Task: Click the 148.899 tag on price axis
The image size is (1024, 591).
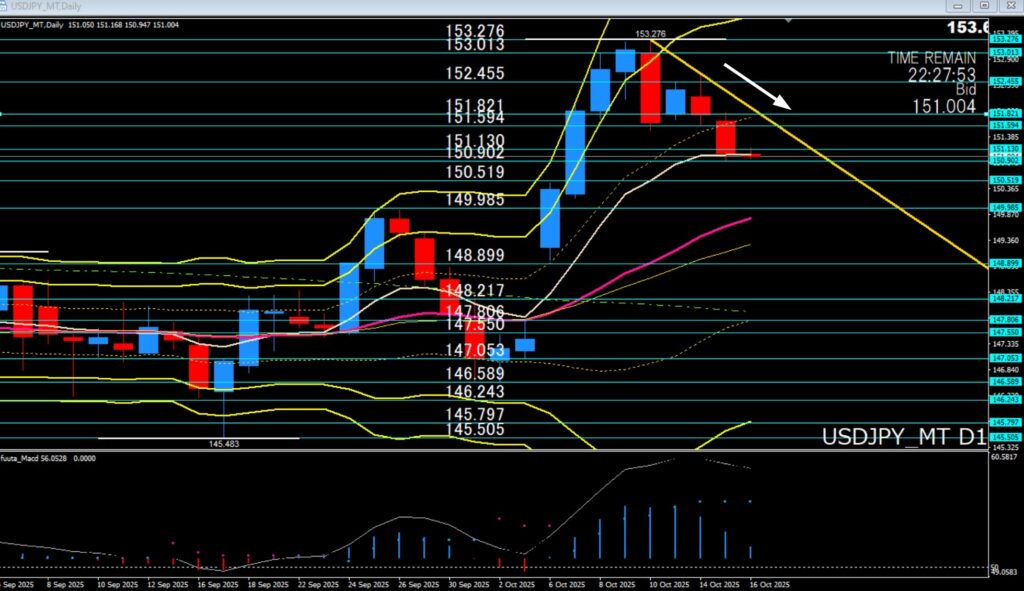Action: click(x=1004, y=264)
